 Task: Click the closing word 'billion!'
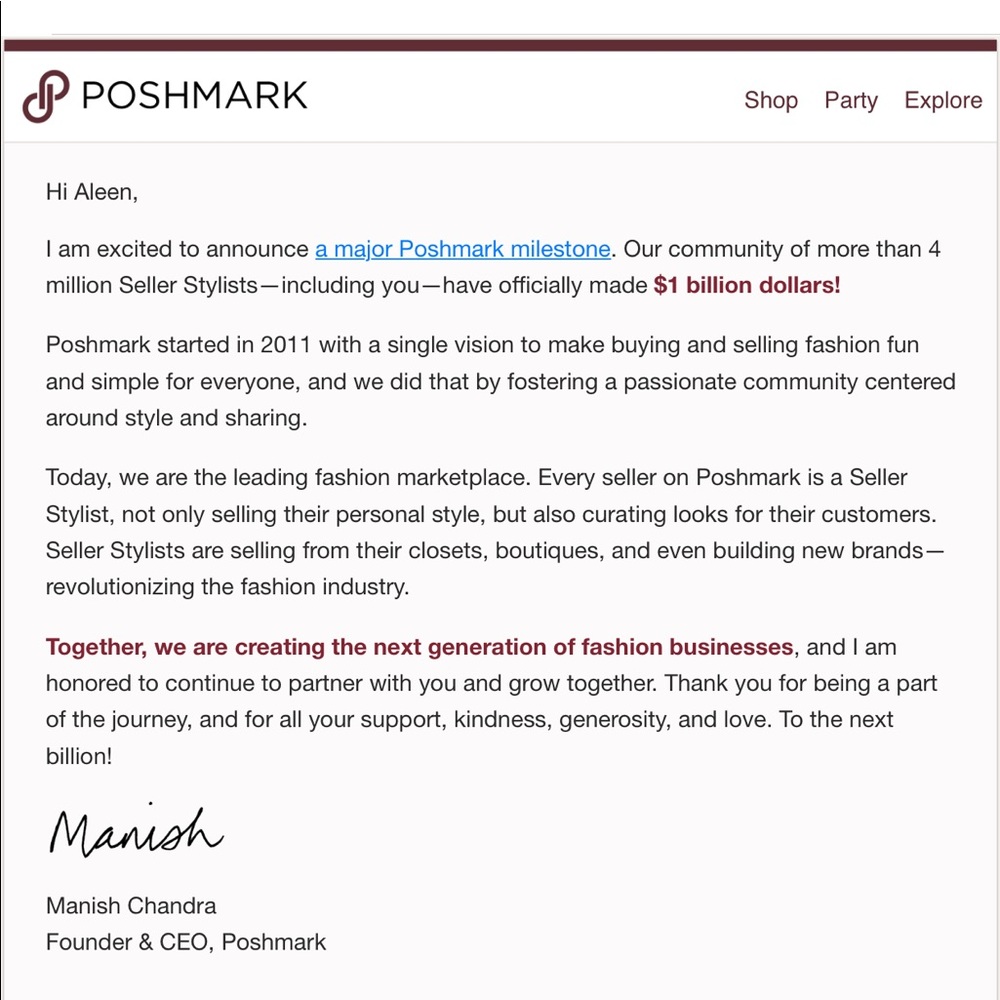pyautogui.click(x=79, y=756)
